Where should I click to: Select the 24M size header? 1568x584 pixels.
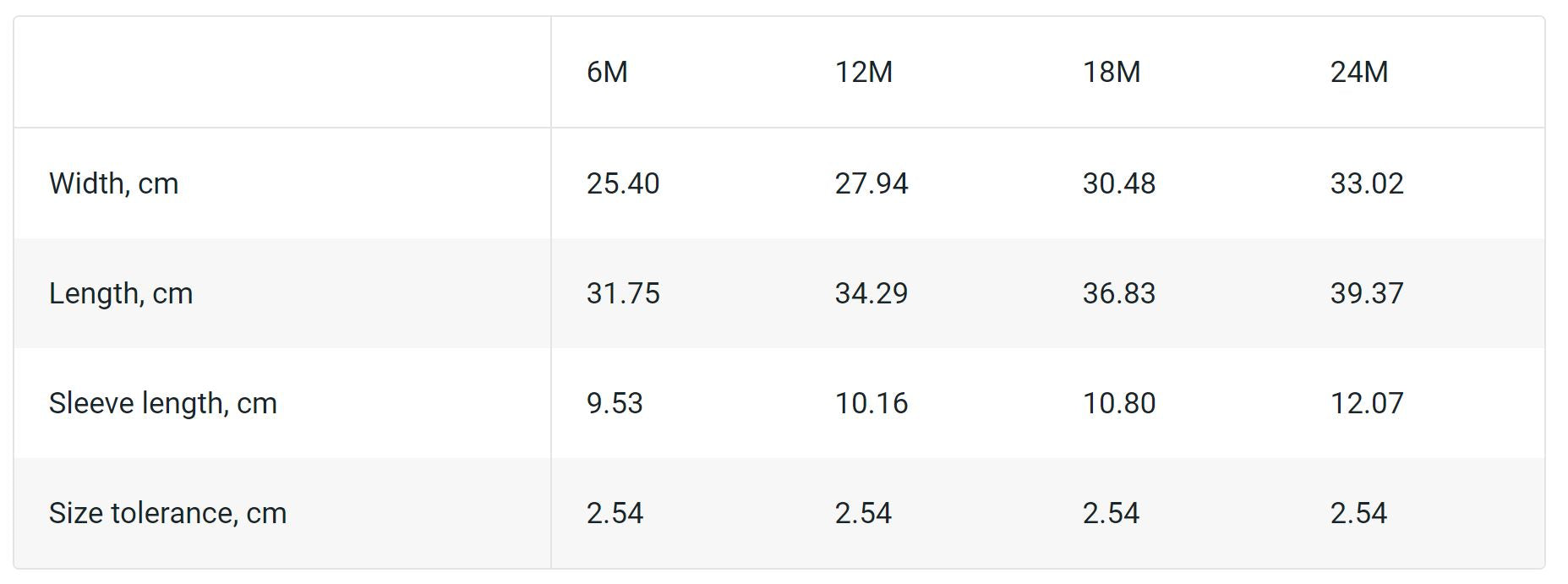tap(1358, 73)
